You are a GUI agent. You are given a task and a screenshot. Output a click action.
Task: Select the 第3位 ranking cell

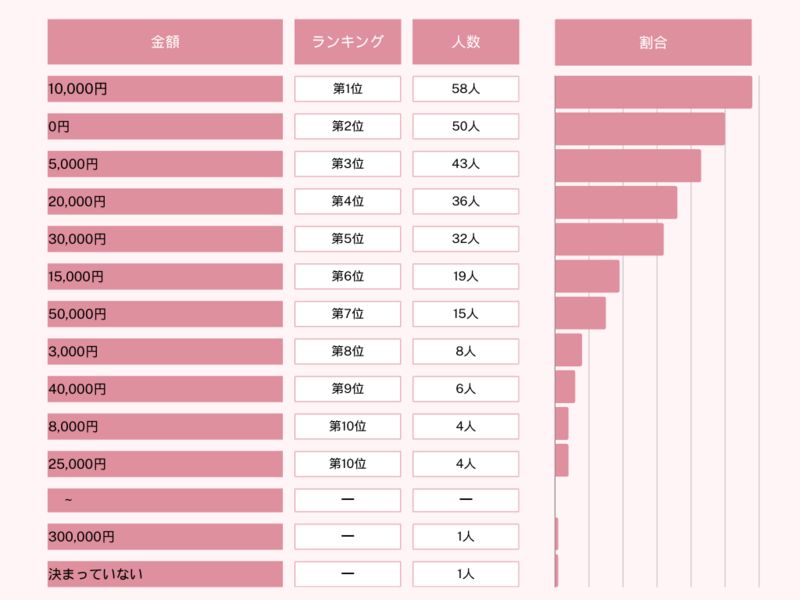point(347,164)
